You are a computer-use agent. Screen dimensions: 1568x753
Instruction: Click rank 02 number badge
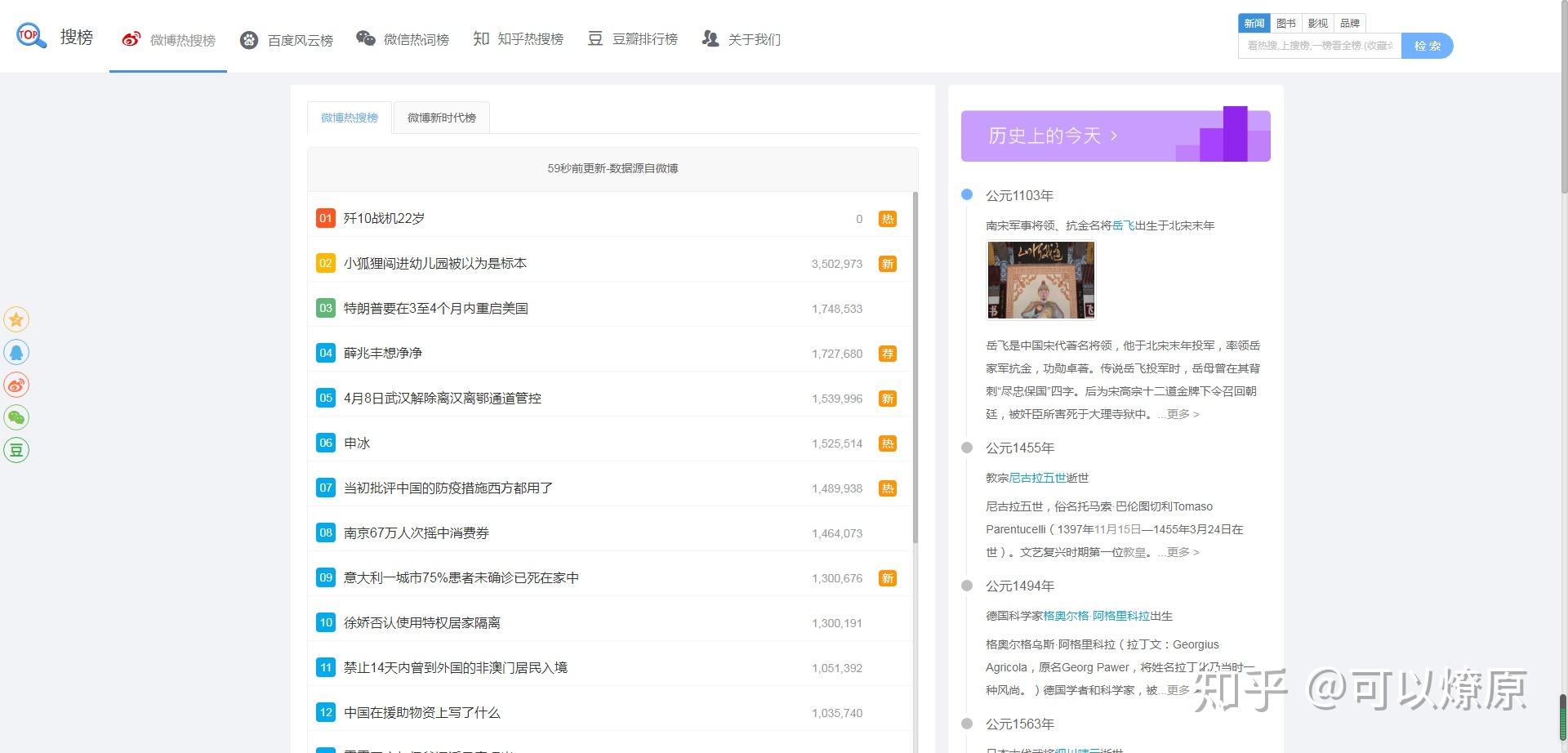pos(326,263)
